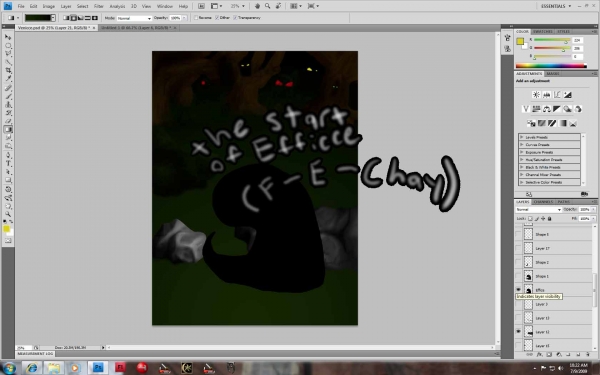
Task: Open Internet Explorer from the taskbar
Action: [x=32, y=368]
